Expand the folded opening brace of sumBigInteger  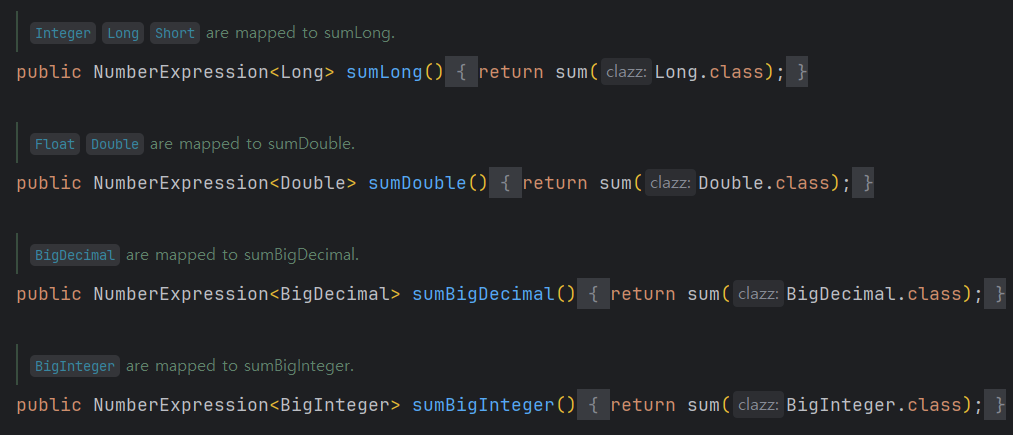[593, 405]
